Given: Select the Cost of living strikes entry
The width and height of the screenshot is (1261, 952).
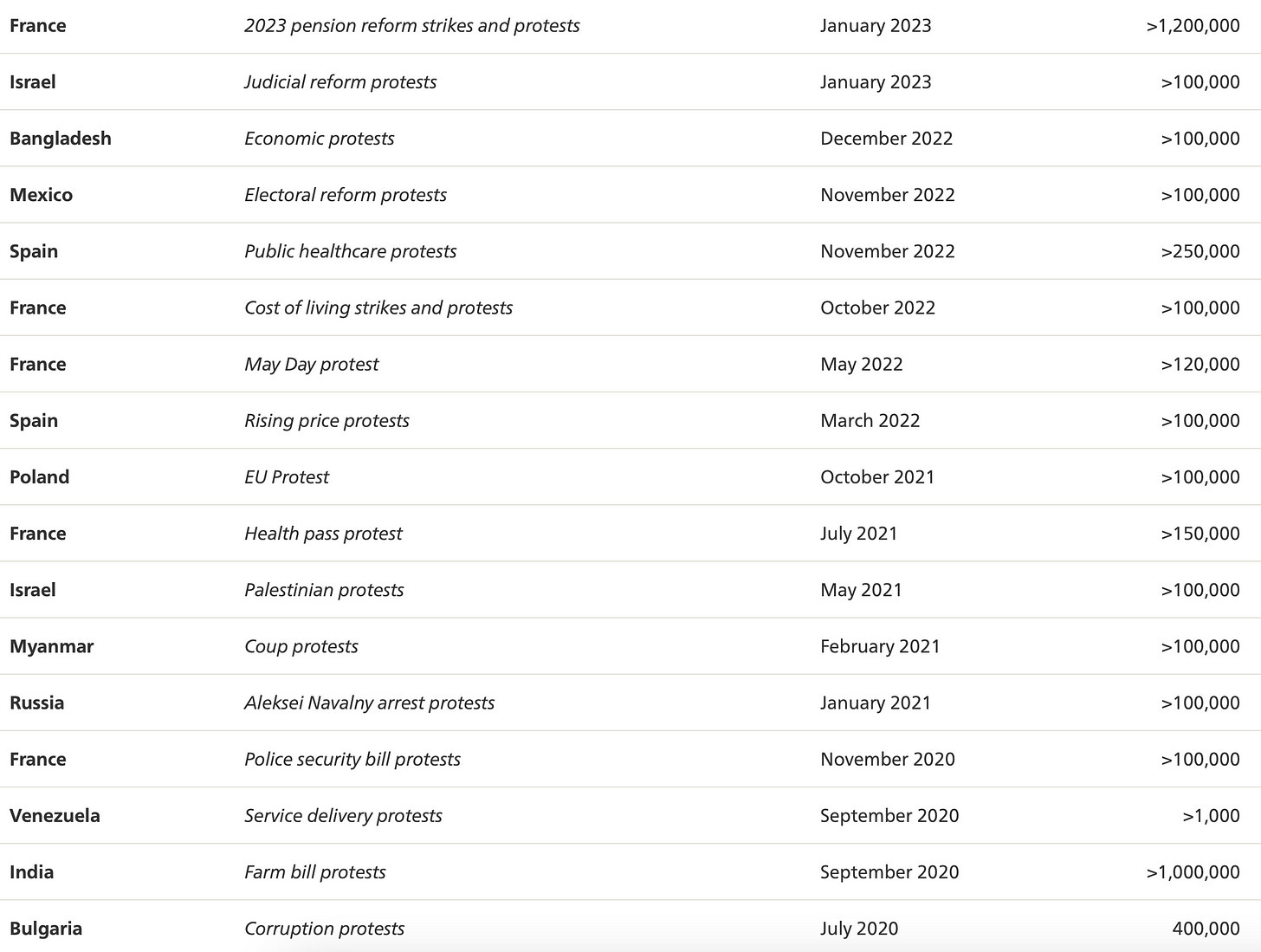Looking at the screenshot, I should (378, 308).
